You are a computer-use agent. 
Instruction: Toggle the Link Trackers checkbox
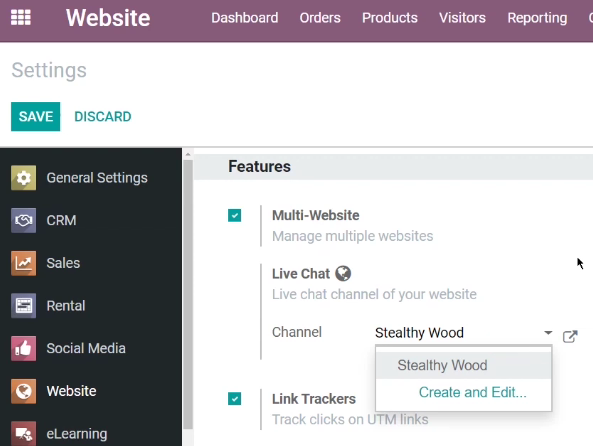pos(234,398)
